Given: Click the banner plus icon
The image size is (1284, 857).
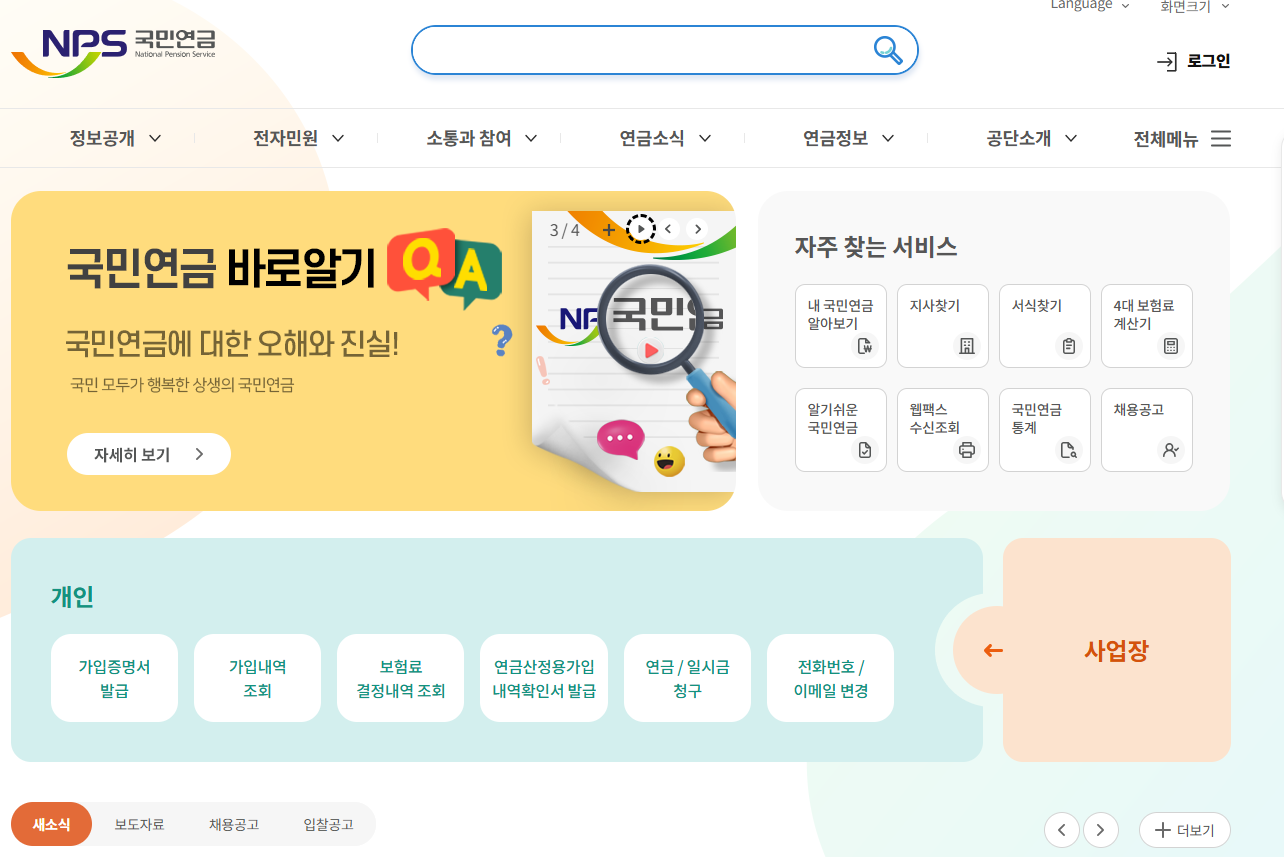Looking at the screenshot, I should (608, 229).
